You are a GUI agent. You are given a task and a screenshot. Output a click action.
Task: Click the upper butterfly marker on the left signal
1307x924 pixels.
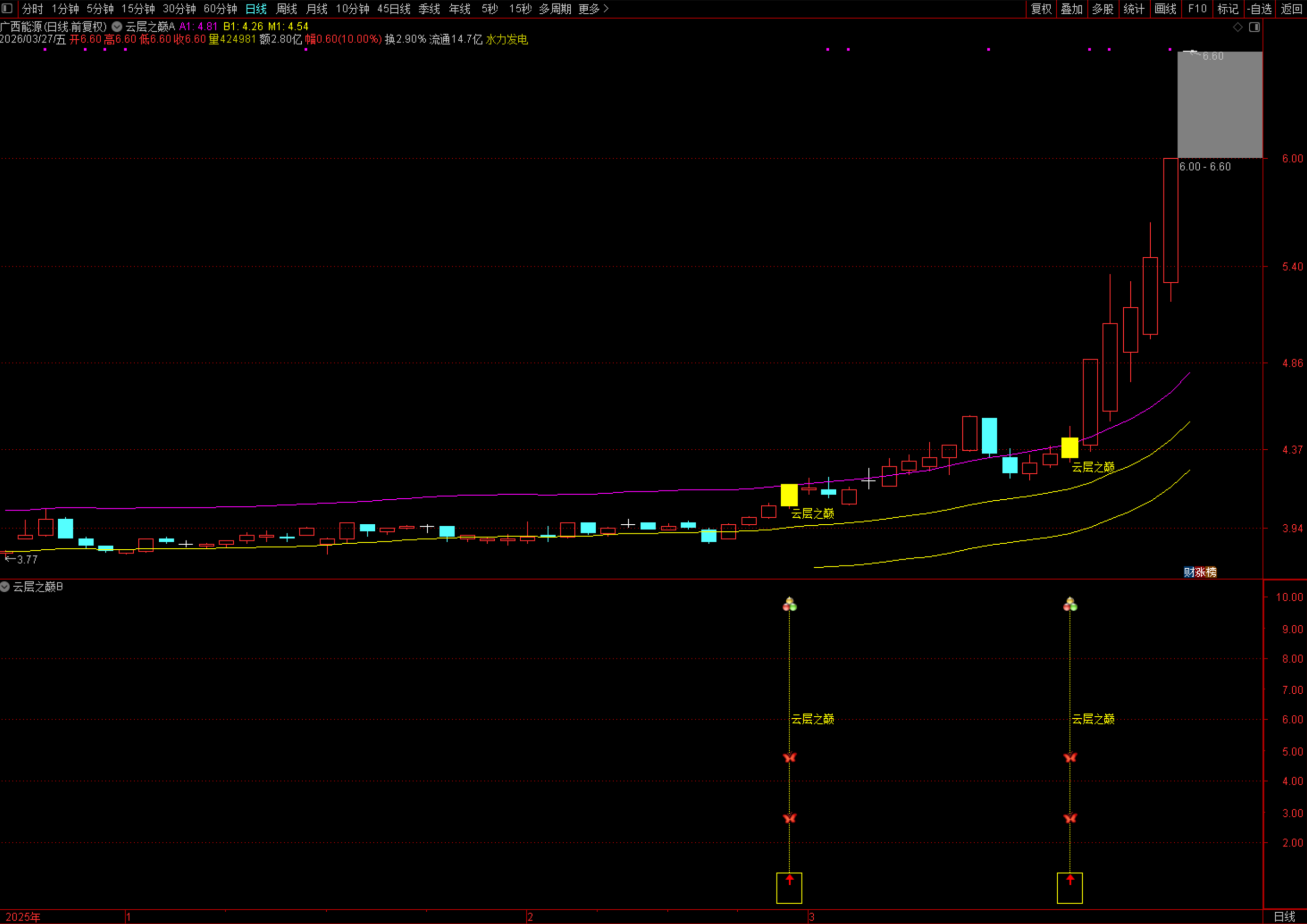789,757
